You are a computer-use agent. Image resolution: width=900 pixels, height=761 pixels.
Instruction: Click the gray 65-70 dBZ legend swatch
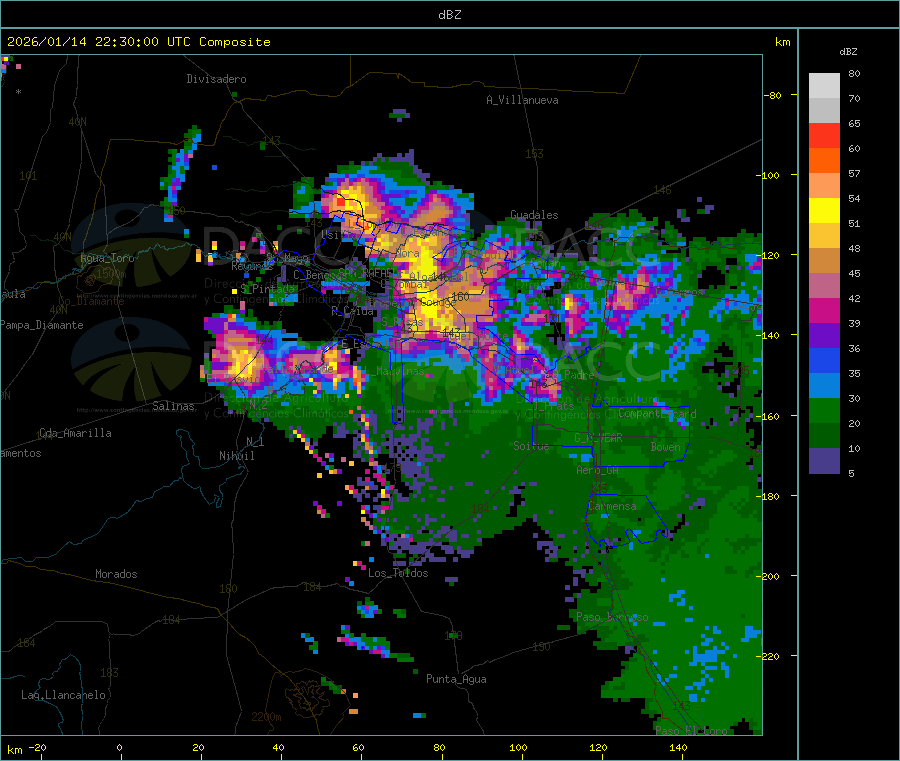point(824,111)
